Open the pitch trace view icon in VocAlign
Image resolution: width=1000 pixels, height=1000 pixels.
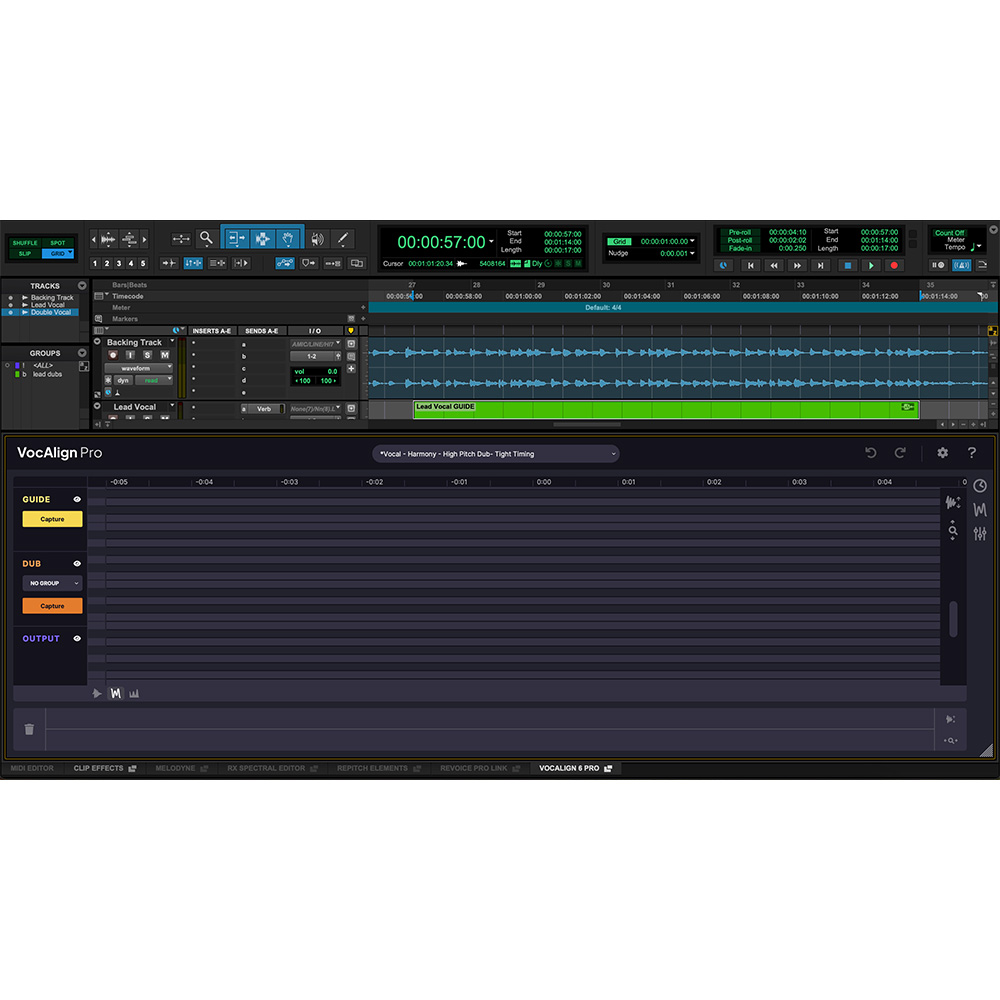[980, 510]
